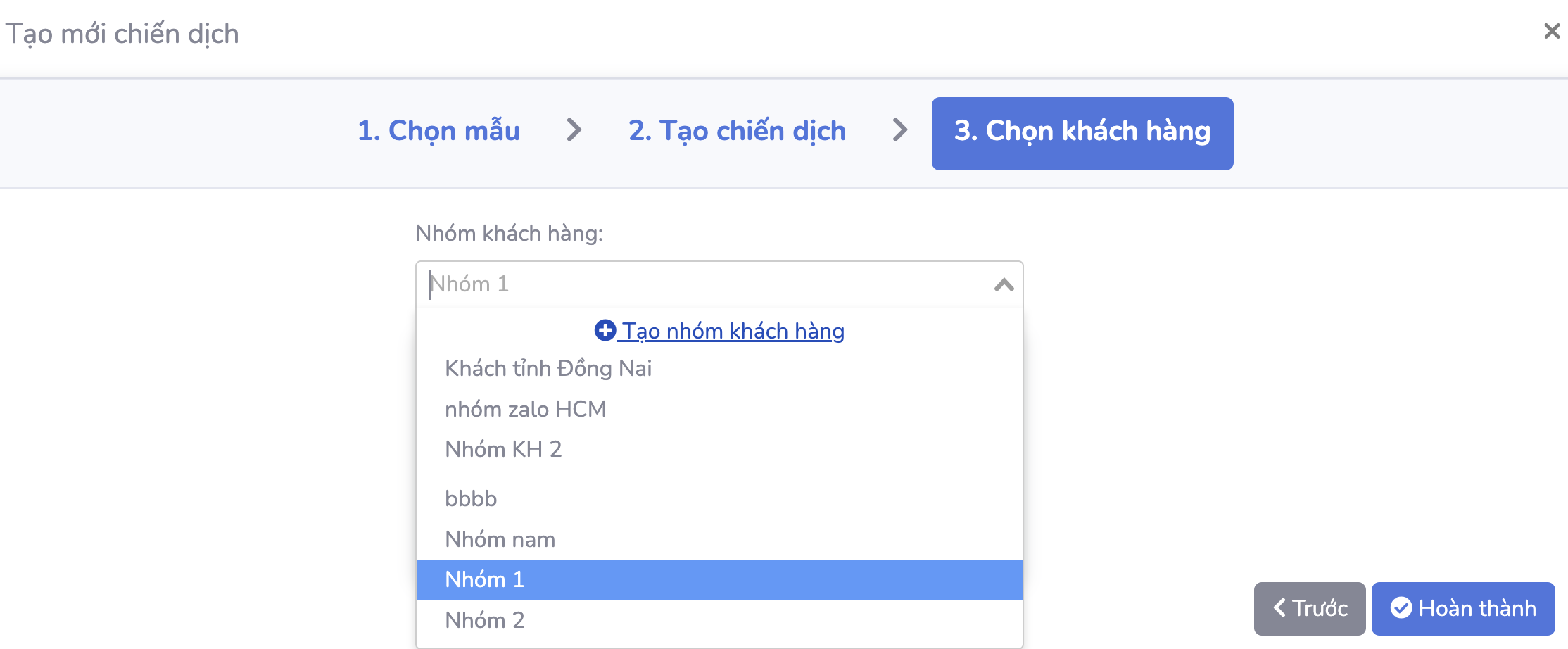Click the plus icon to create customer group
Viewport: 1568px width, 649px height.
tap(605, 330)
